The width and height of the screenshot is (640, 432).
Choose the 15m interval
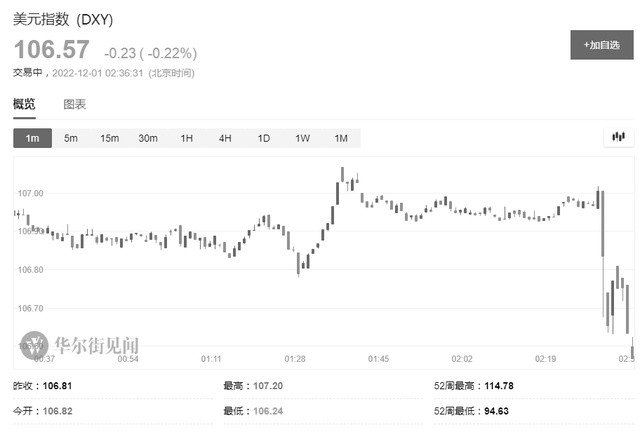109,138
